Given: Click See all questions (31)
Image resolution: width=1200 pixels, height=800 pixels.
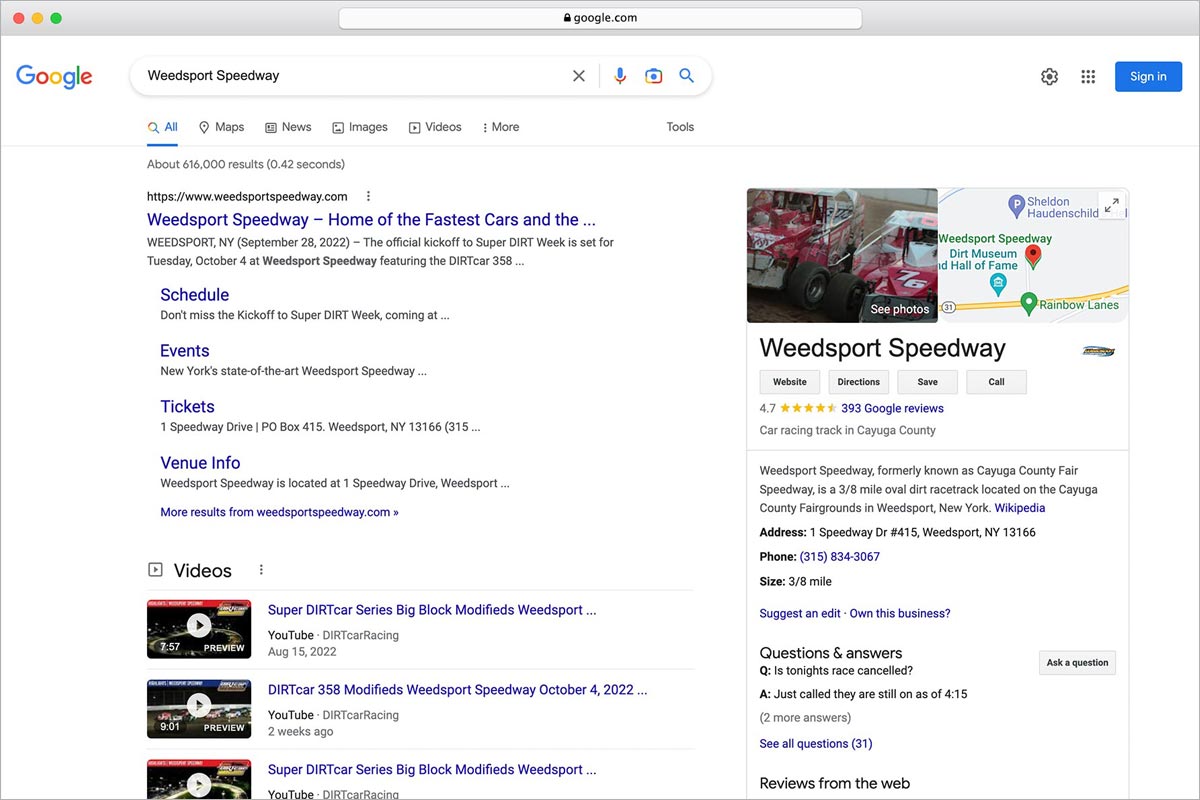Looking at the screenshot, I should tap(816, 744).
